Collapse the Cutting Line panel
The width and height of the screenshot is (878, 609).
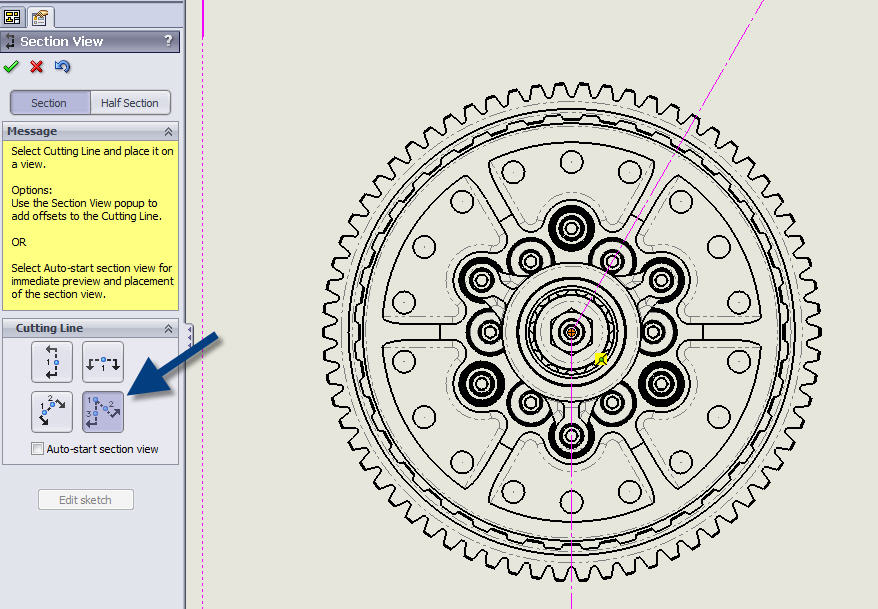coord(168,329)
